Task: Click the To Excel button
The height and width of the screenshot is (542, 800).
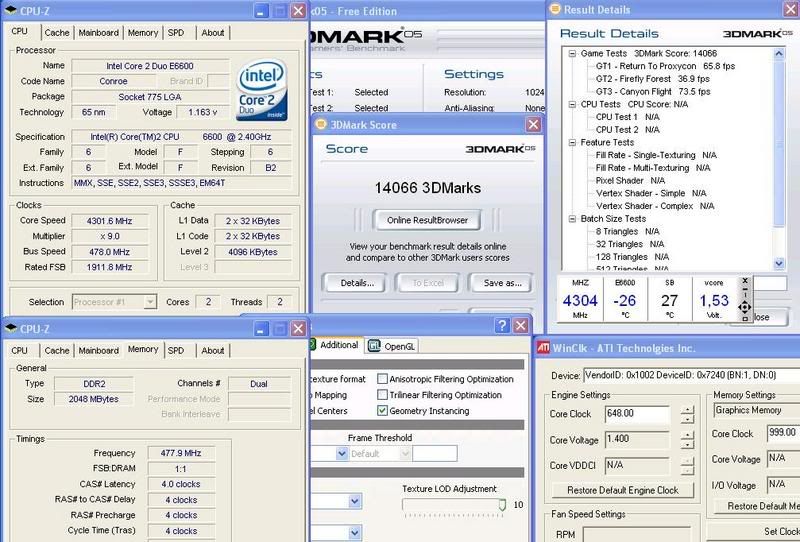Action: pyautogui.click(x=428, y=283)
